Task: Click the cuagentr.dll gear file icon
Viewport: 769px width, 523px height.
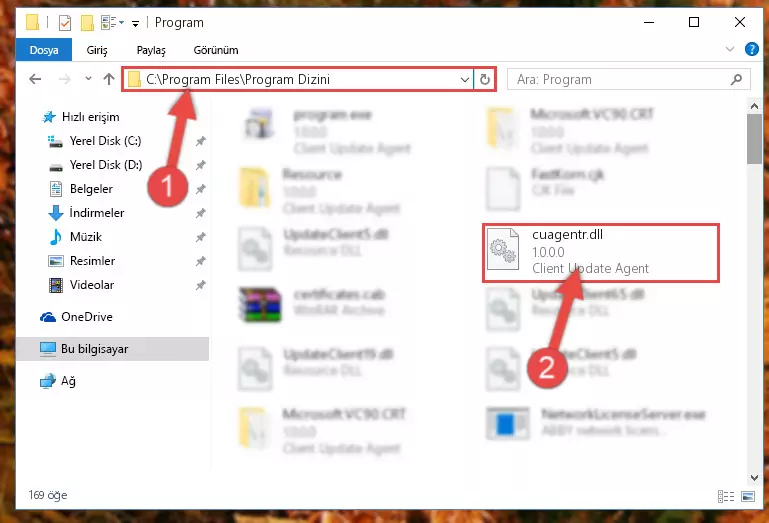Action: pos(503,249)
